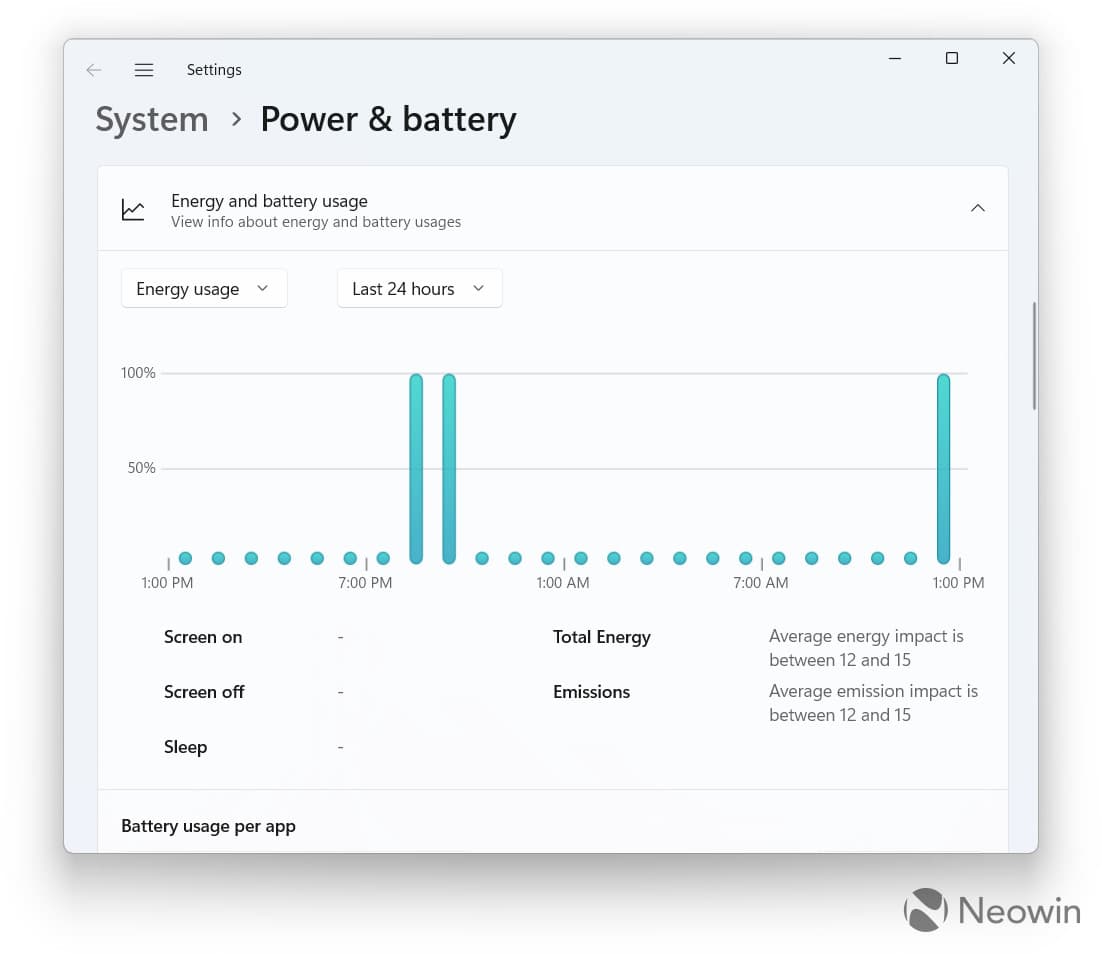The width and height of the screenshot is (1102, 954).
Task: Minimize the Settings window
Action: click(x=895, y=59)
